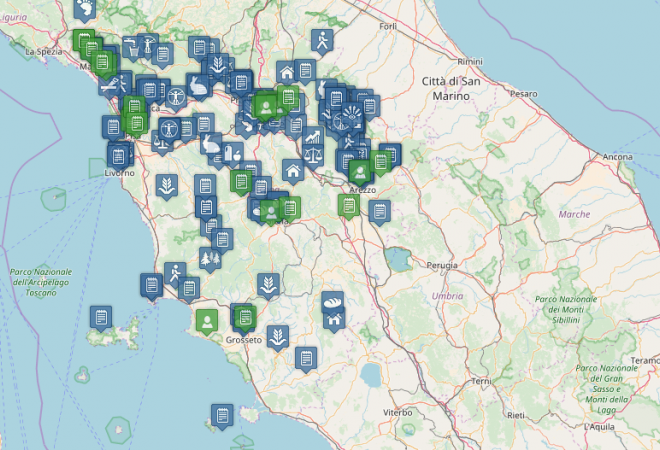Select the bread loaf marker west of Perugia
The width and height of the screenshot is (660, 450).
(333, 302)
